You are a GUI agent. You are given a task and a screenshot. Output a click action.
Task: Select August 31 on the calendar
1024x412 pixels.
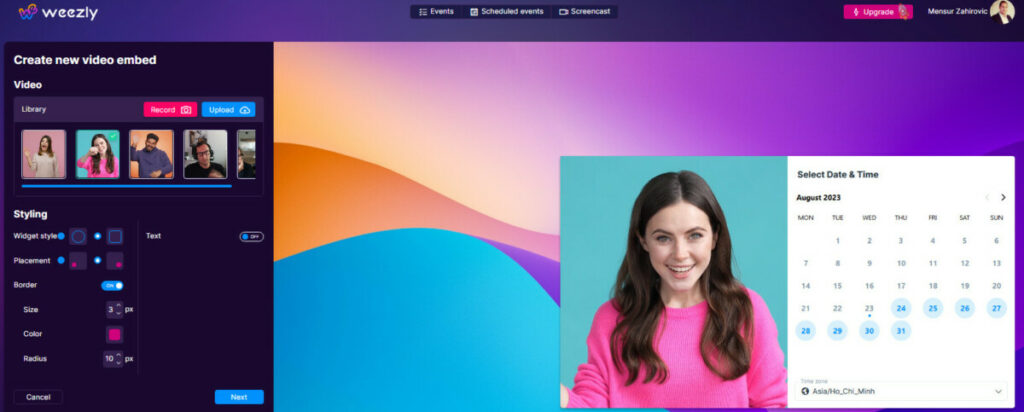point(901,330)
